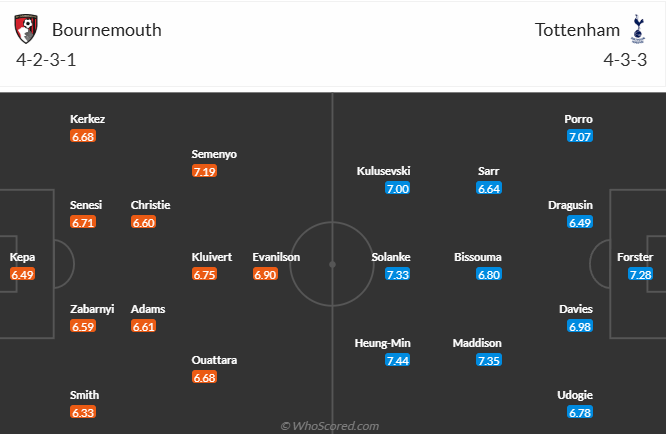
Task: Click the Bournemouth club crest
Action: point(27,29)
